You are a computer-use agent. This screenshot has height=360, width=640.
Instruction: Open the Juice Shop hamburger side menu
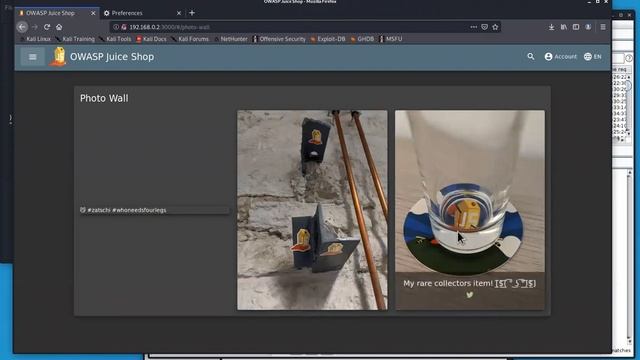[33, 57]
